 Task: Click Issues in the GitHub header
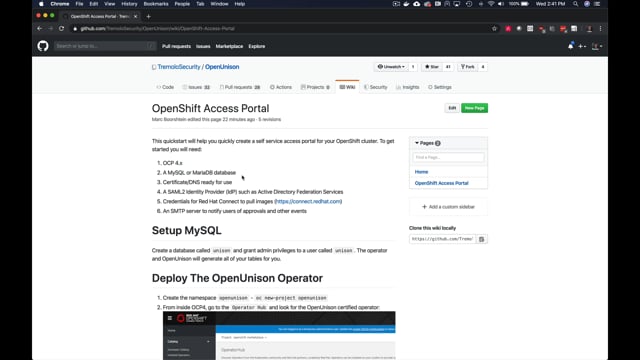click(203, 47)
